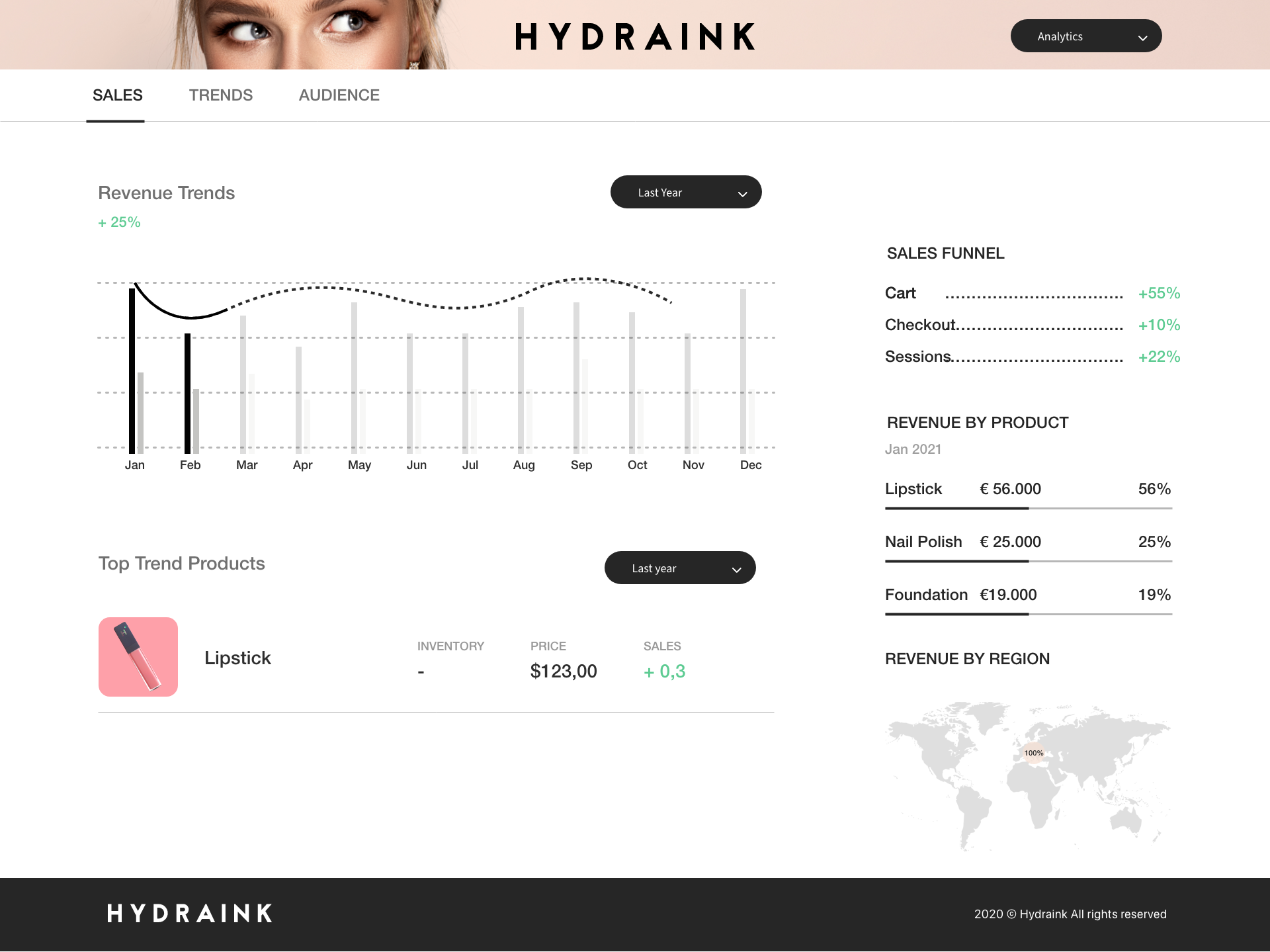Select the SALES tab
Screen dimensions: 1270x952
pos(118,95)
